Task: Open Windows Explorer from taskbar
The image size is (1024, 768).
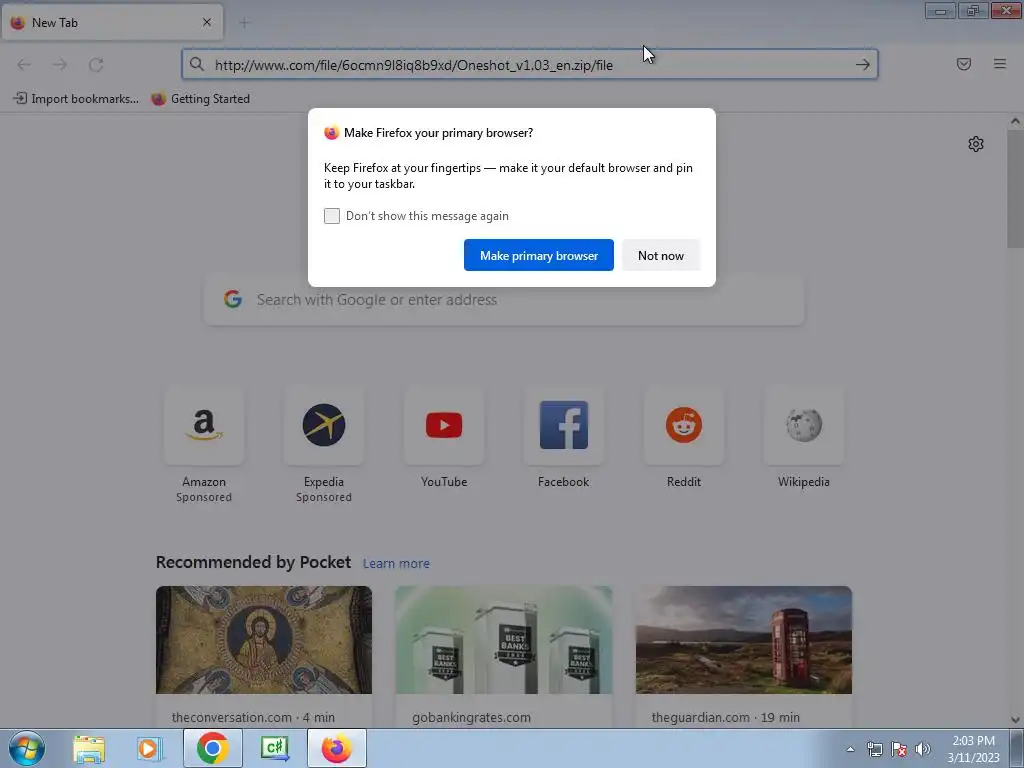Action: (x=89, y=749)
